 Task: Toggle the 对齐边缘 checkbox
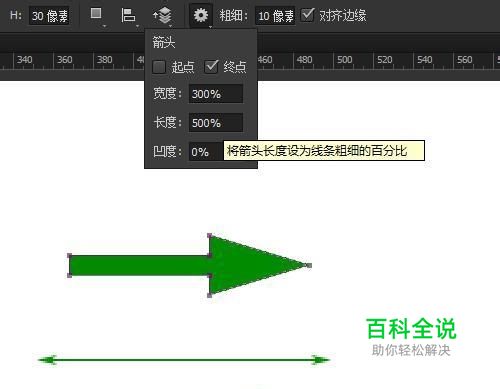click(x=307, y=15)
